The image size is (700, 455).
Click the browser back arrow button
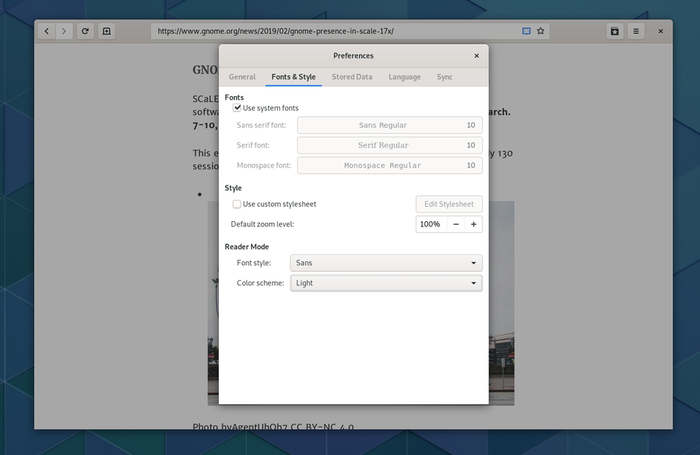click(x=46, y=31)
